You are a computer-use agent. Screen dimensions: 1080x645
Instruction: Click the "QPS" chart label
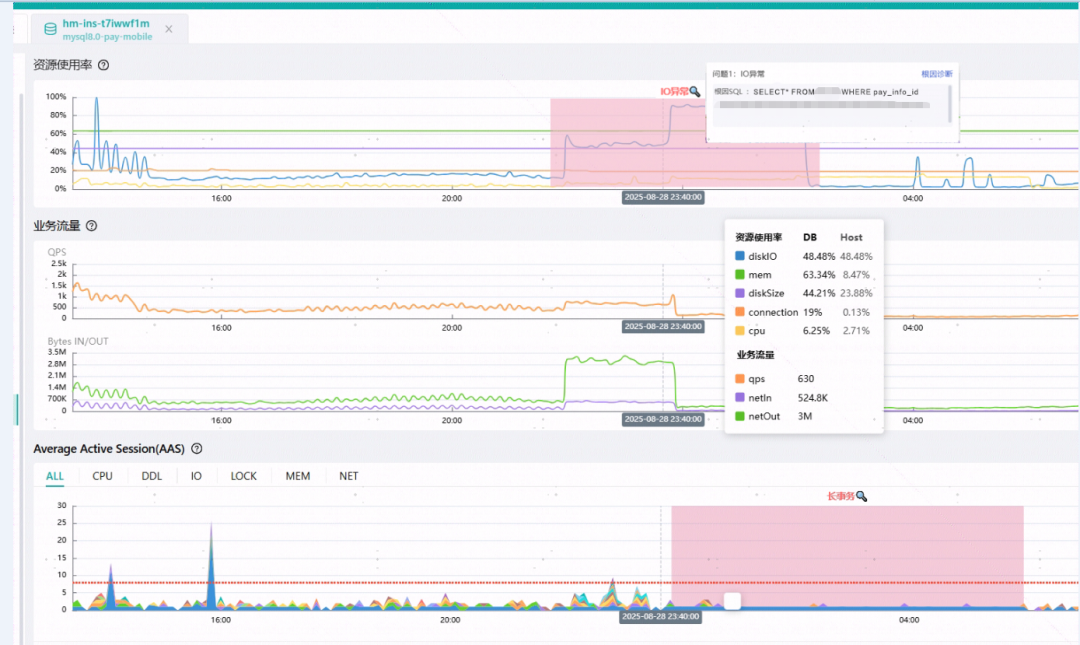[x=57, y=252]
